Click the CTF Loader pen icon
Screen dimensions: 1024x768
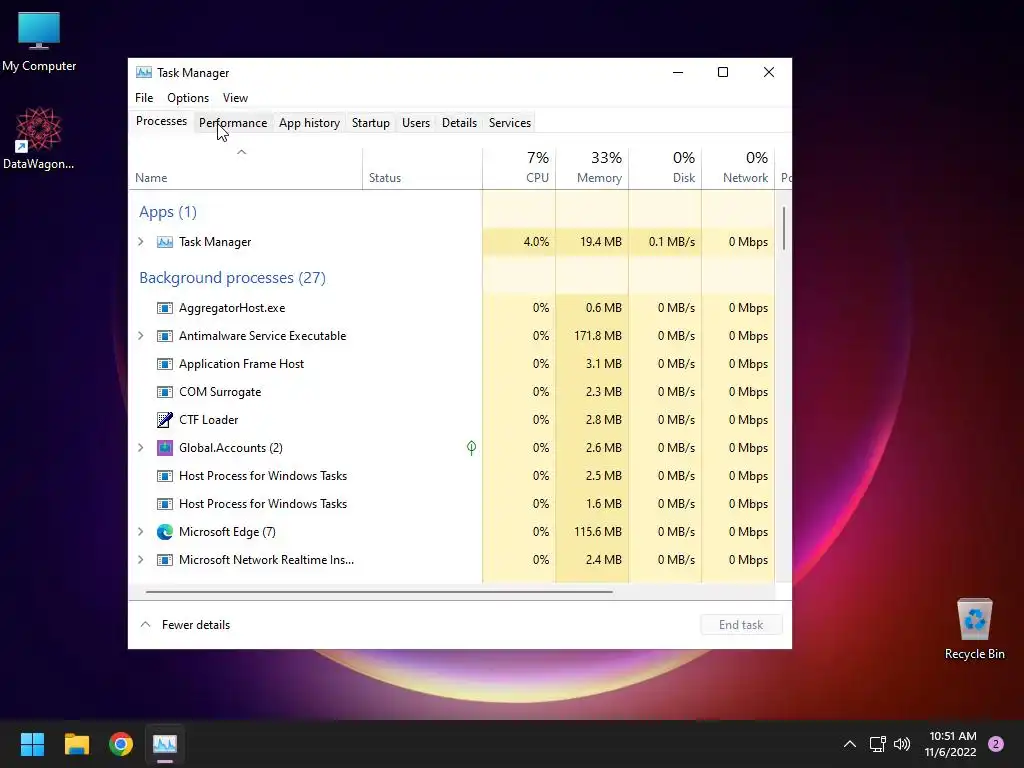pyautogui.click(x=165, y=419)
